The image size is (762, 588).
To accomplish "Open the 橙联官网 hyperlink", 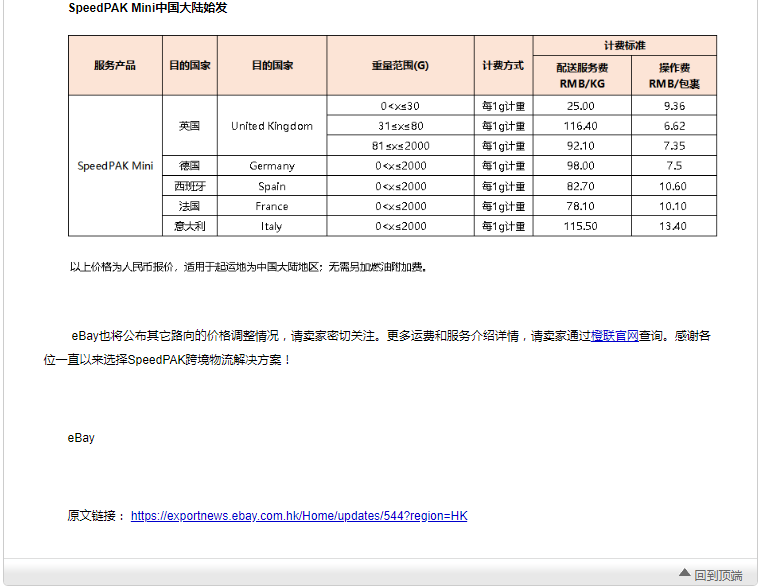I will (614, 336).
